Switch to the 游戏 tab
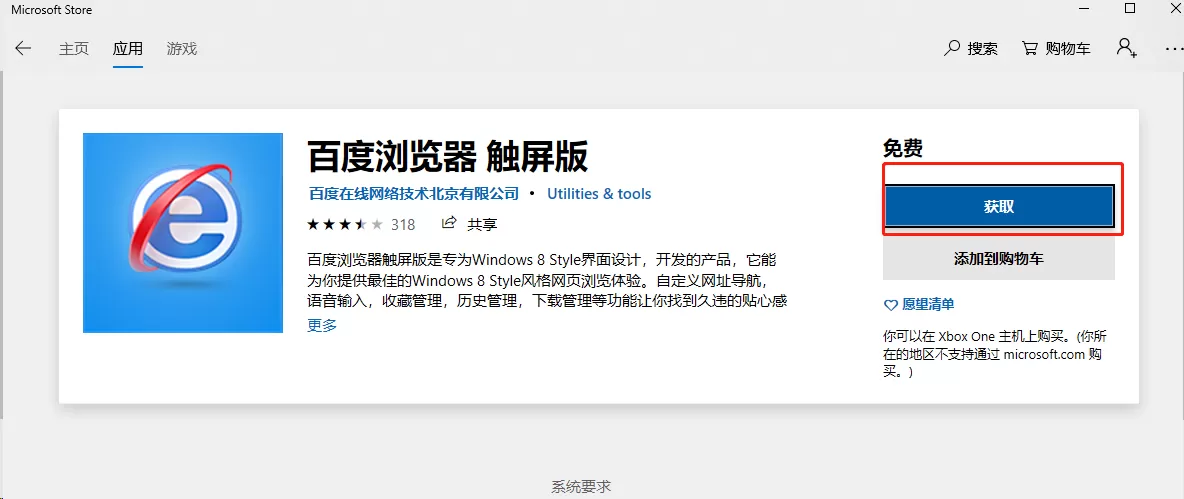 point(182,48)
